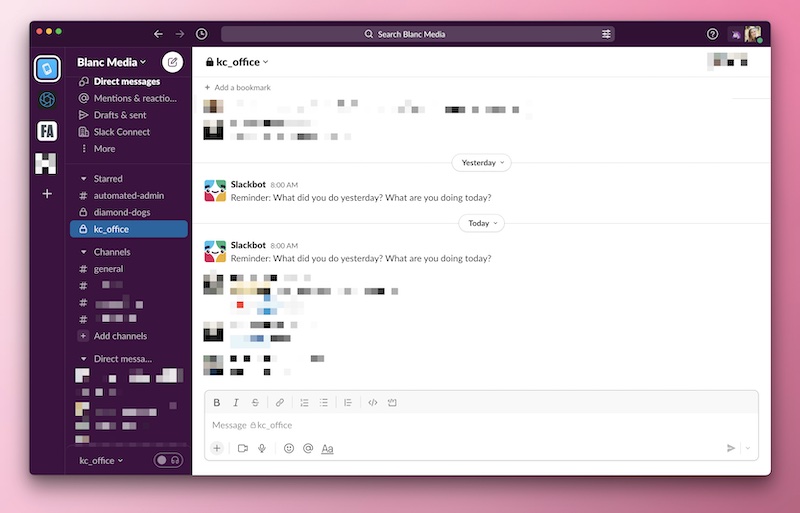
Task: Add a new workspace with plus icon
Action: click(x=47, y=194)
